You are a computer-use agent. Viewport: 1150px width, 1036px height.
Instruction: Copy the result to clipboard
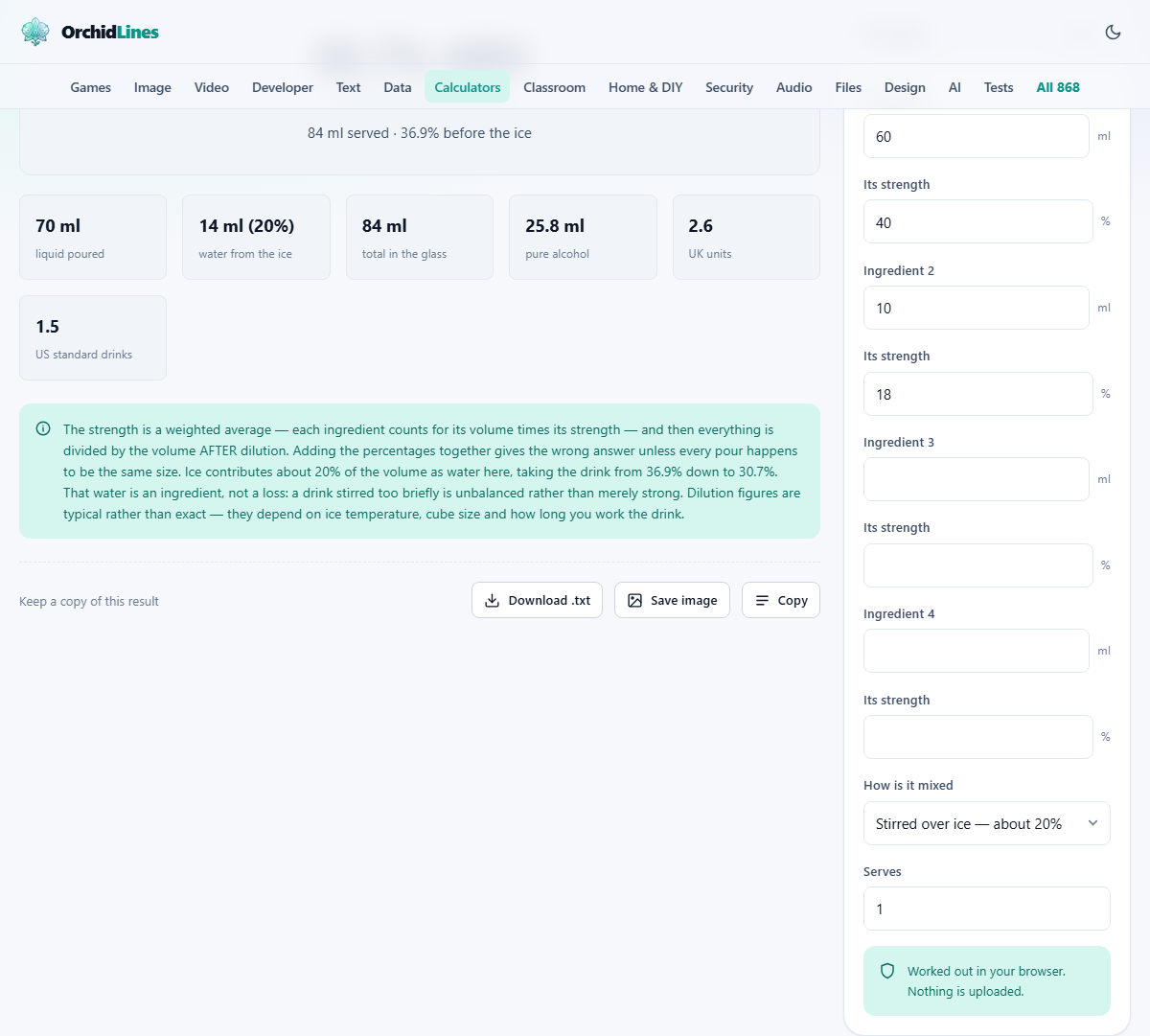[781, 600]
